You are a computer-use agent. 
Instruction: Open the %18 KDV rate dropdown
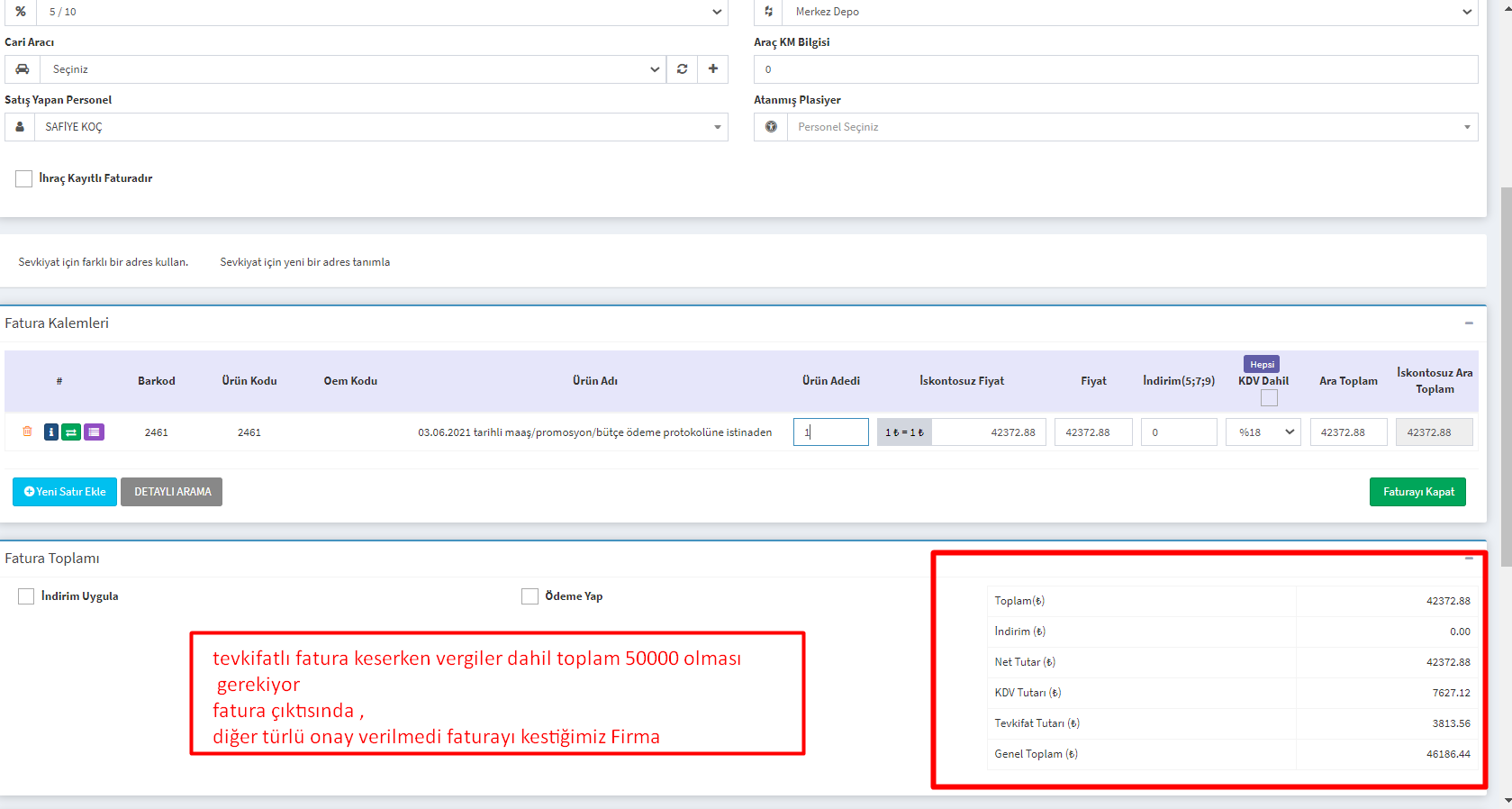(1263, 432)
